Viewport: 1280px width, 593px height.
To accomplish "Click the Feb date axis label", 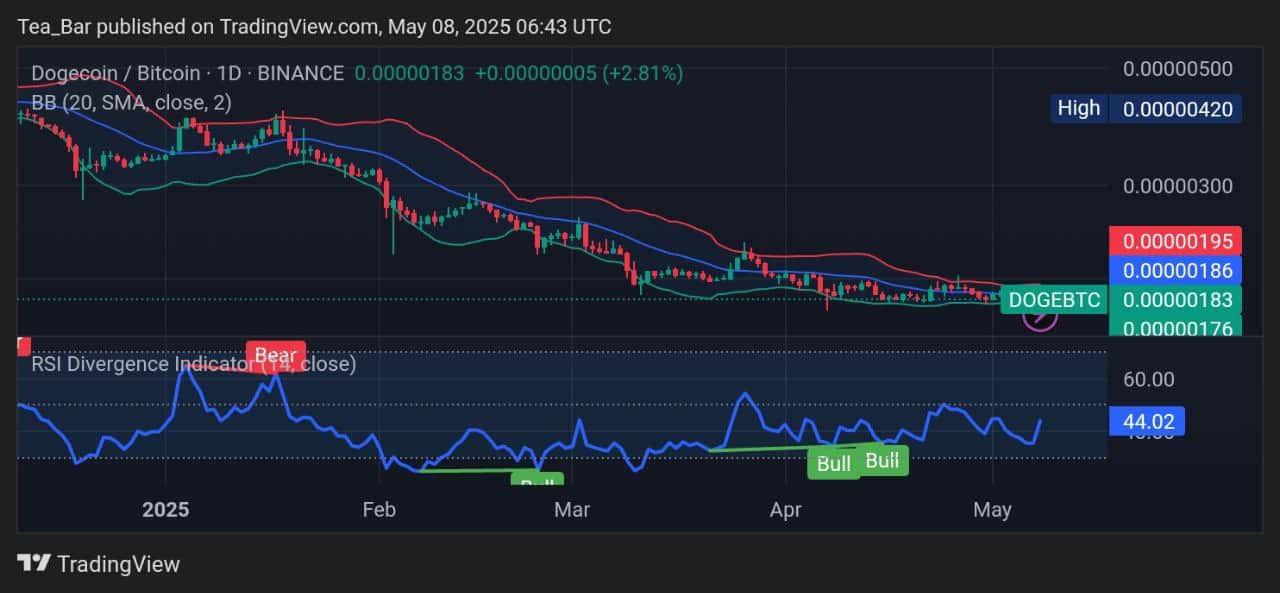I will 379,509.
